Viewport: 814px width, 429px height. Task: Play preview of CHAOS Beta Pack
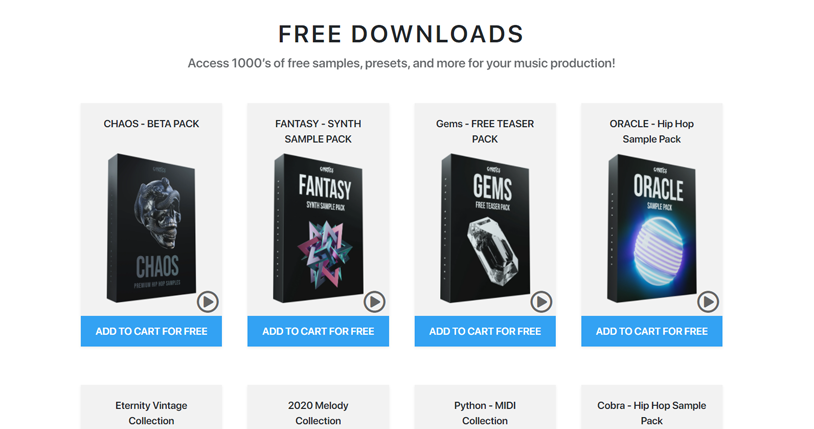pos(208,302)
